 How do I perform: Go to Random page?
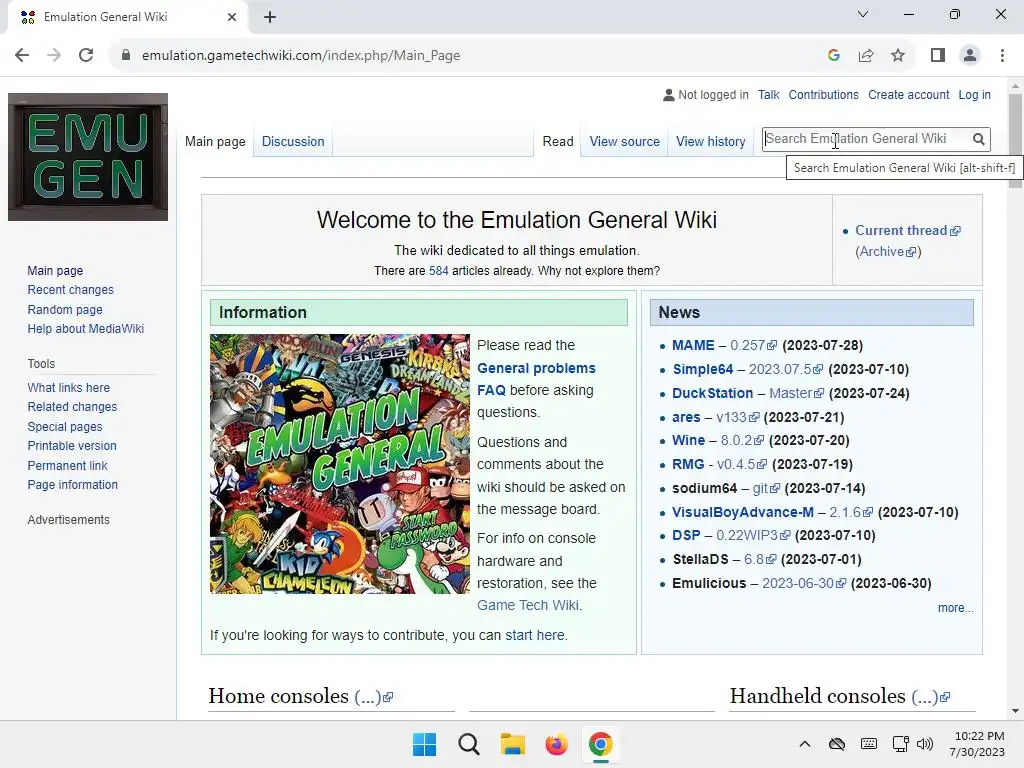pyautogui.click(x=65, y=310)
